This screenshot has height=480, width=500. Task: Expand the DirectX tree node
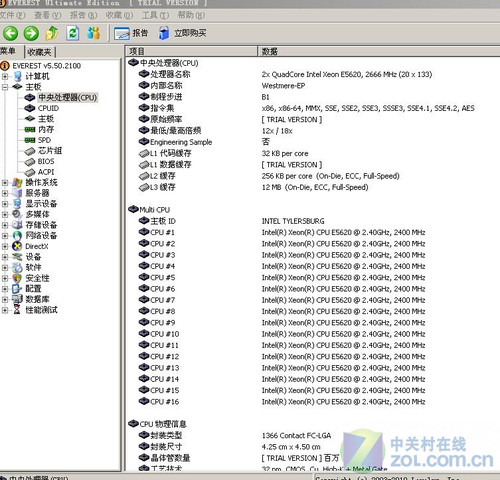coord(5,246)
